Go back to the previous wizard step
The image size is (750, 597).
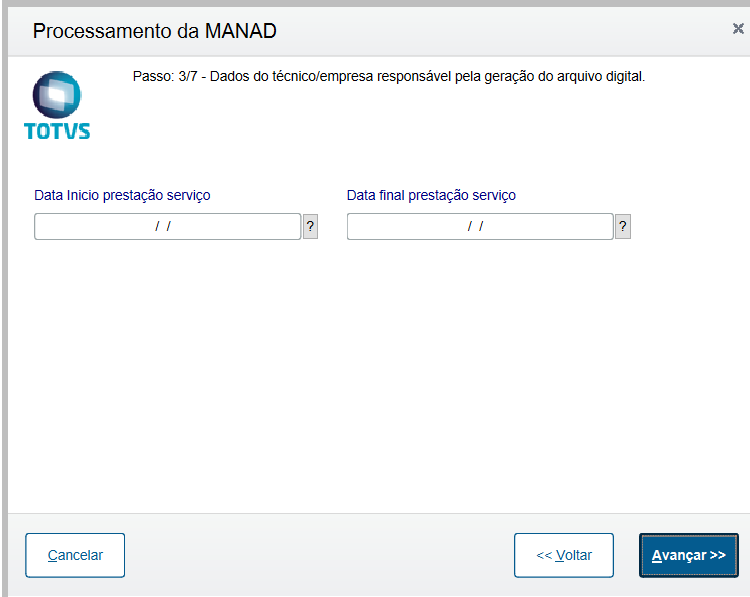(x=564, y=555)
